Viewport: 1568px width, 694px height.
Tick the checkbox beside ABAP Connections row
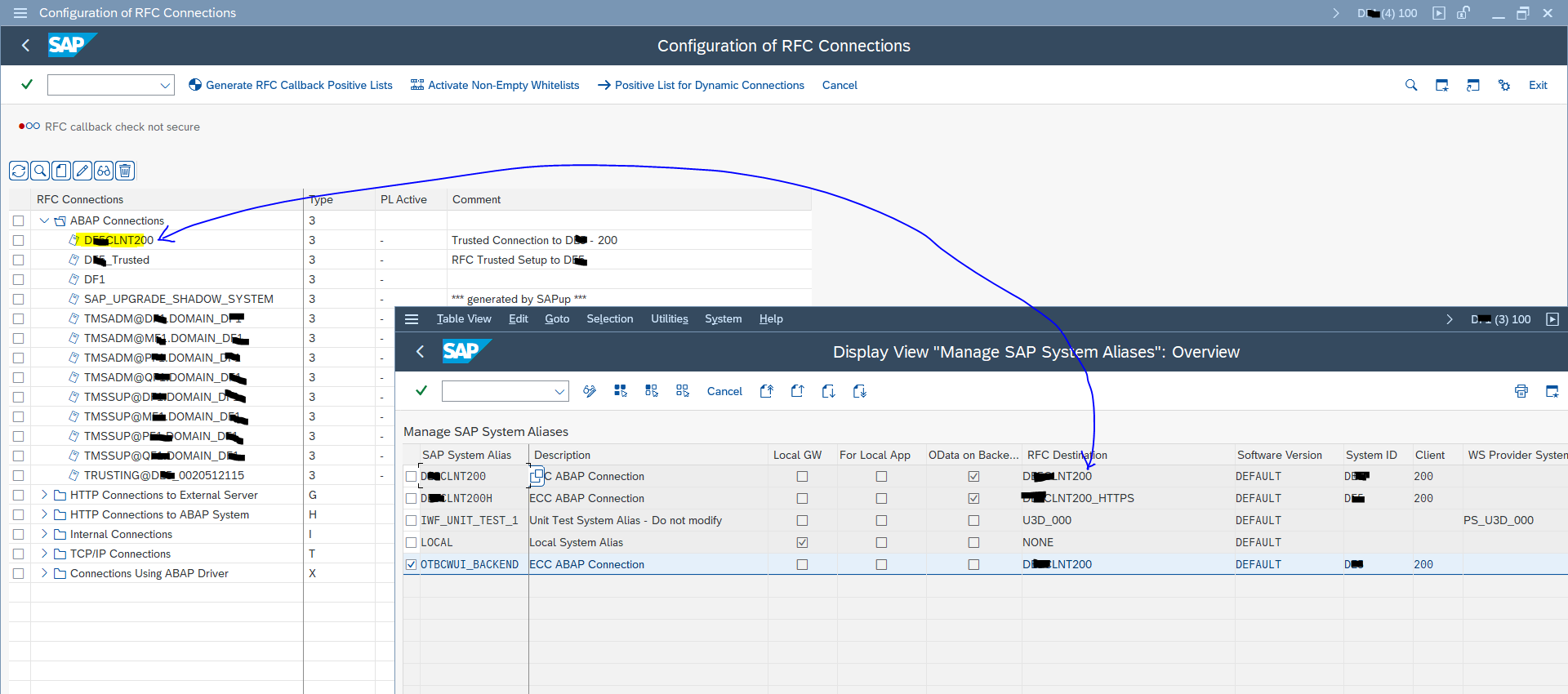click(x=18, y=220)
